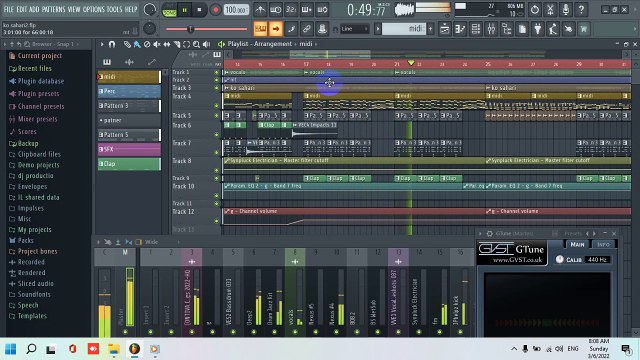This screenshot has width=640, height=360.
Task: Open GTune plugin gear options
Action: [x=489, y=233]
